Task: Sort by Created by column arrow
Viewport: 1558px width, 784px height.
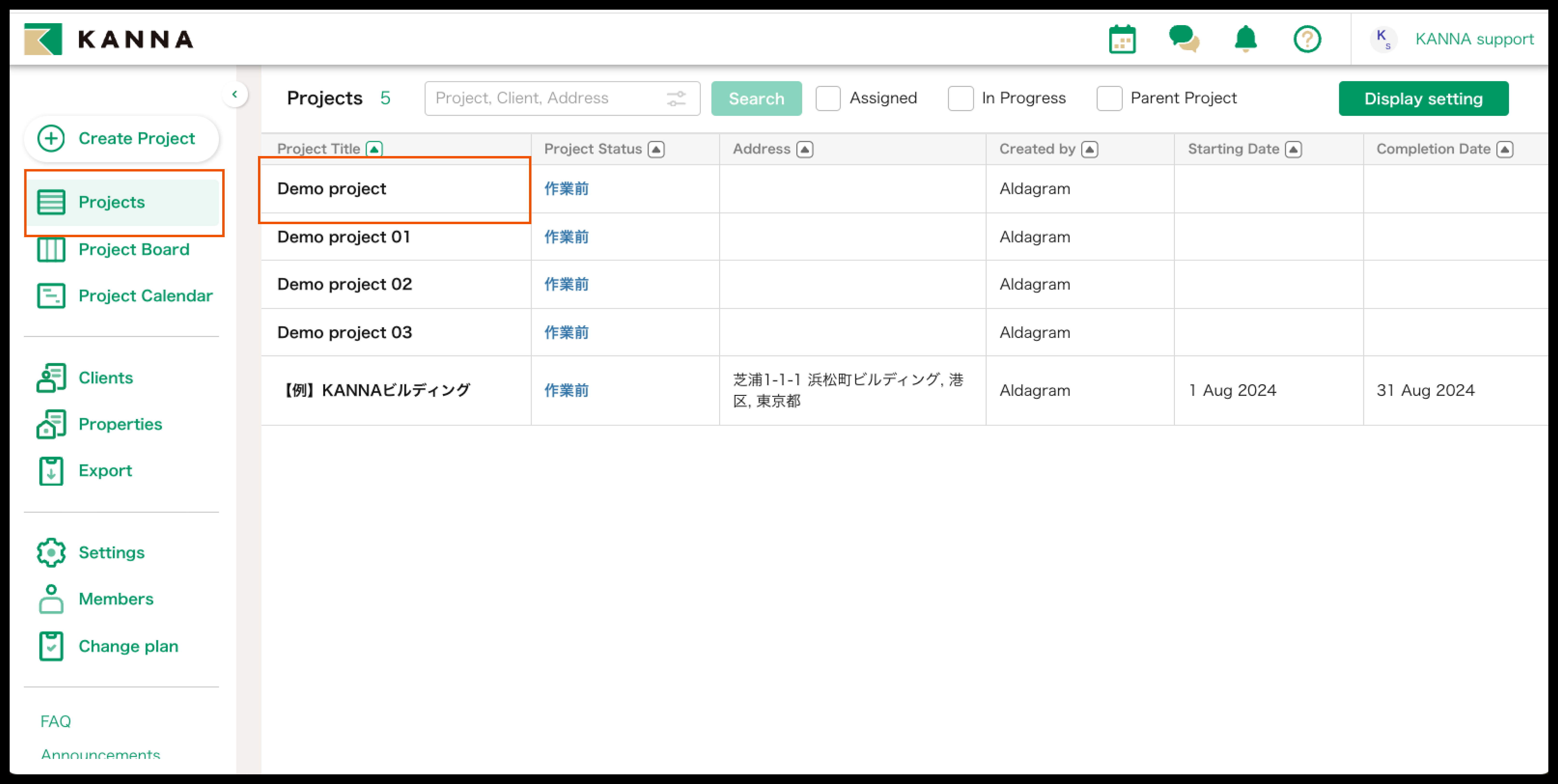Action: point(1089,150)
